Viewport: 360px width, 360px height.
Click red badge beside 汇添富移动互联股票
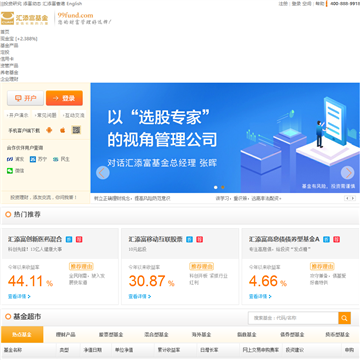point(199,239)
